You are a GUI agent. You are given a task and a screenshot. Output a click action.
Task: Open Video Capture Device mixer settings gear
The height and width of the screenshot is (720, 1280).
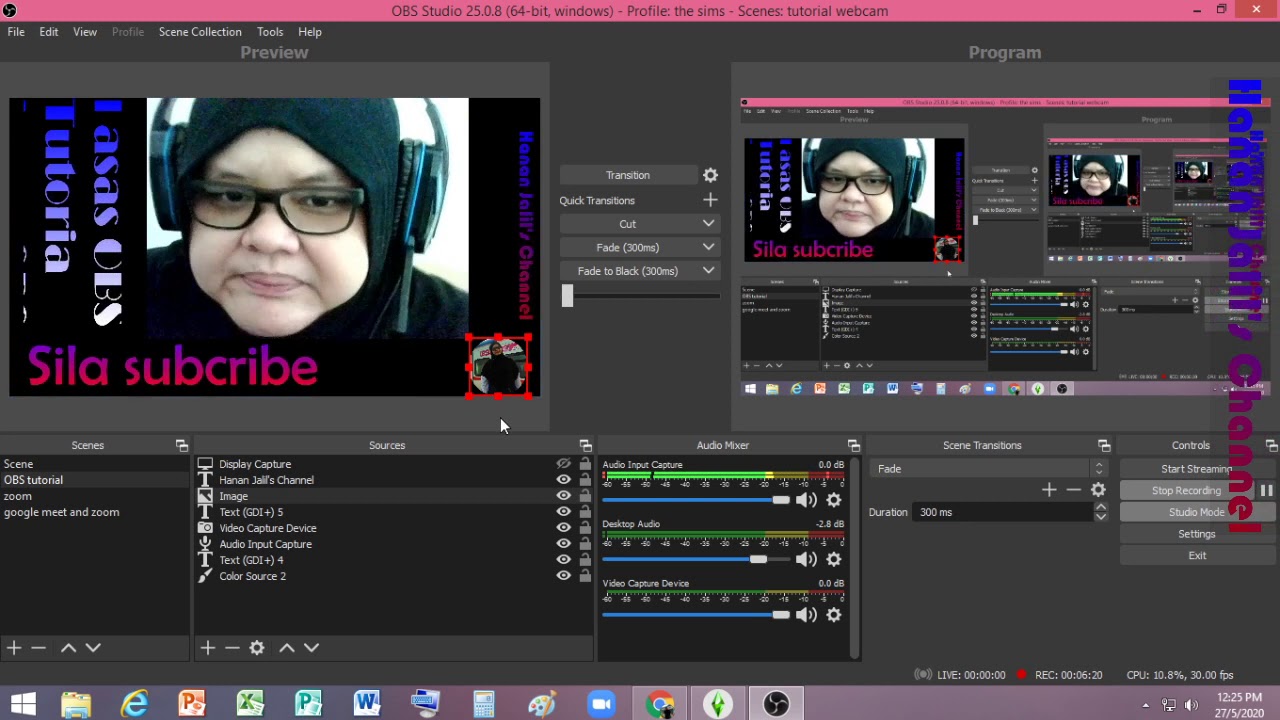pyautogui.click(x=834, y=615)
